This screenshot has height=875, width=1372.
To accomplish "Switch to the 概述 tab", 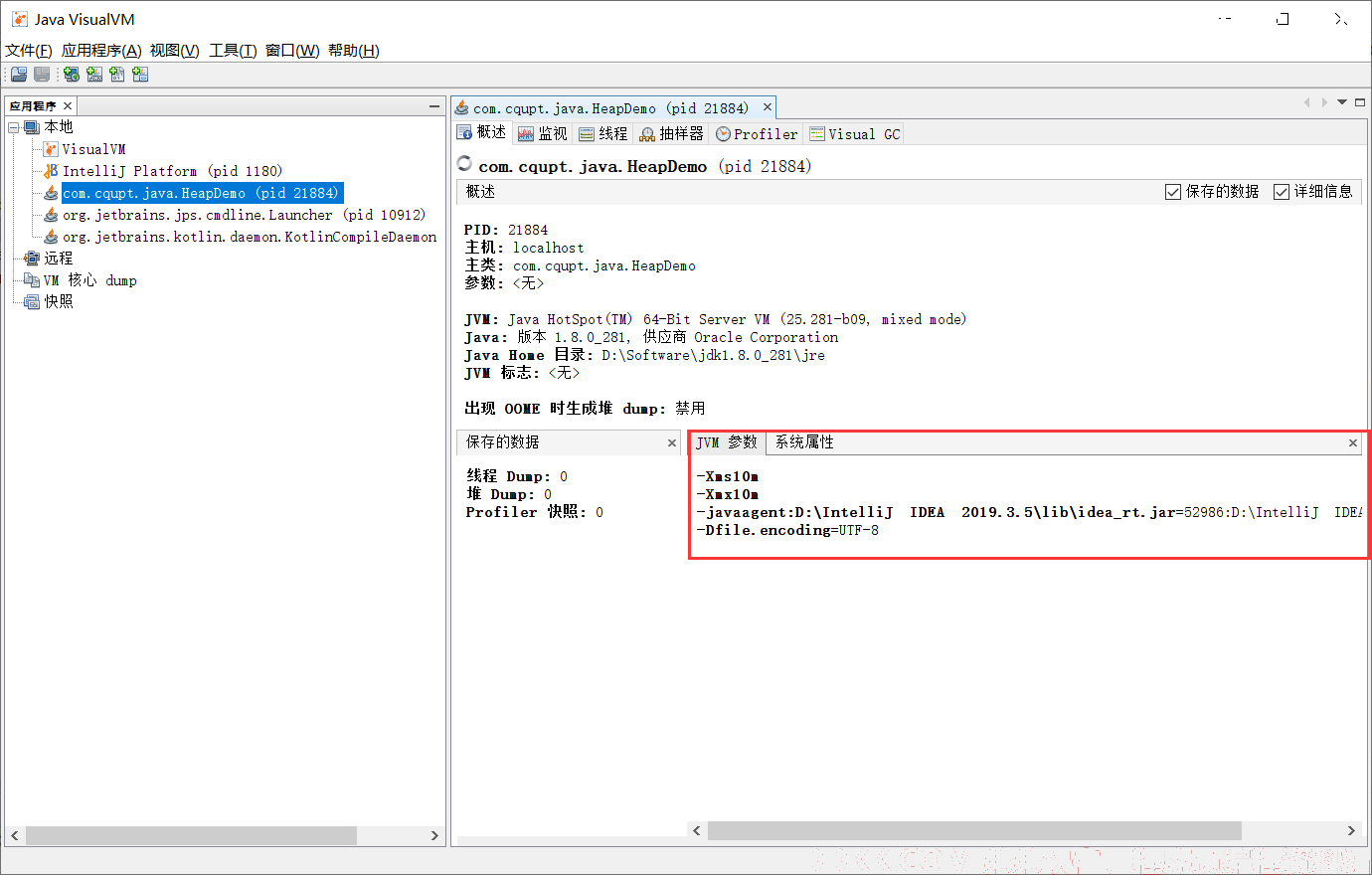I will click(x=482, y=133).
